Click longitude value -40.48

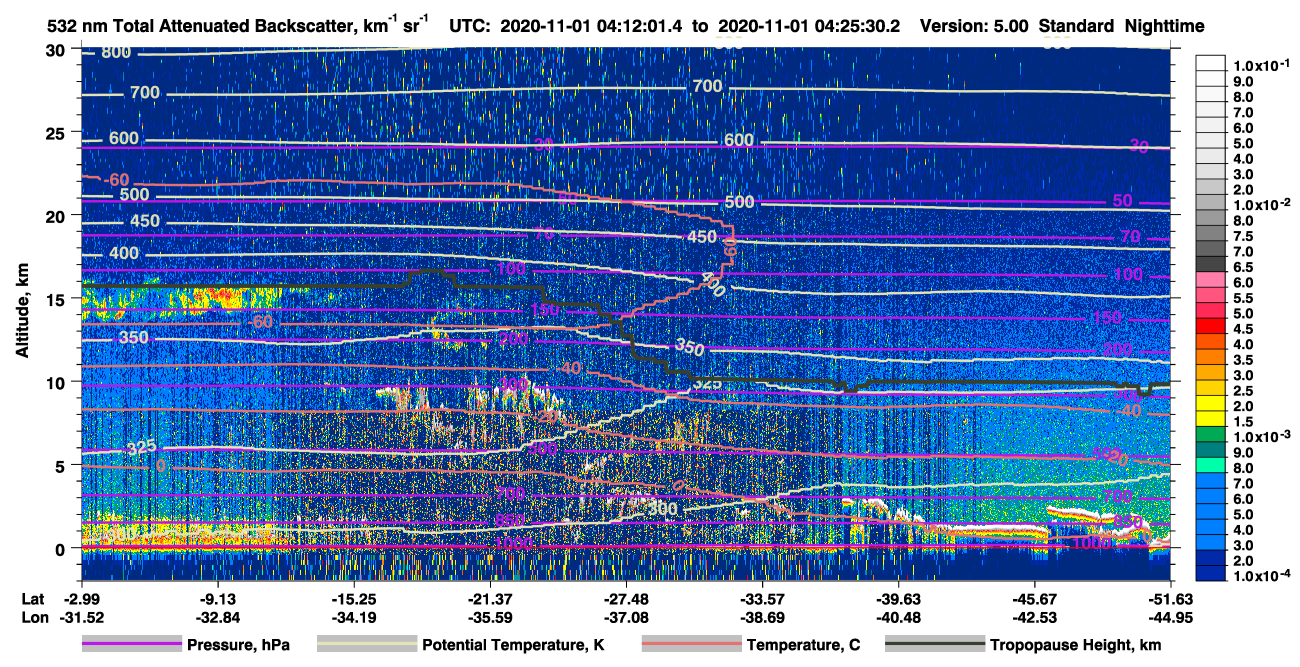[x=898, y=617]
